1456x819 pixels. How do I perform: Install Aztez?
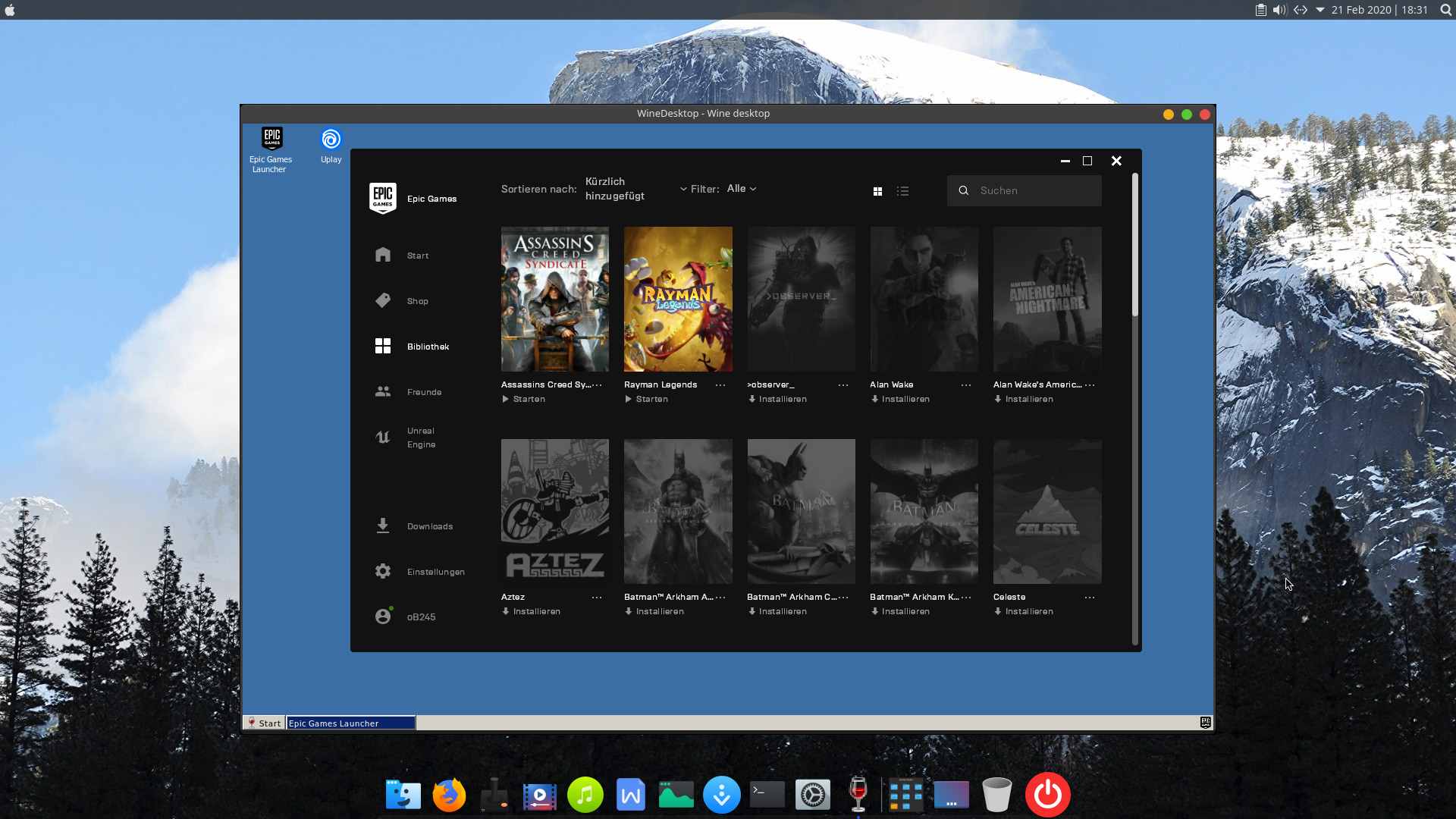[x=531, y=611]
